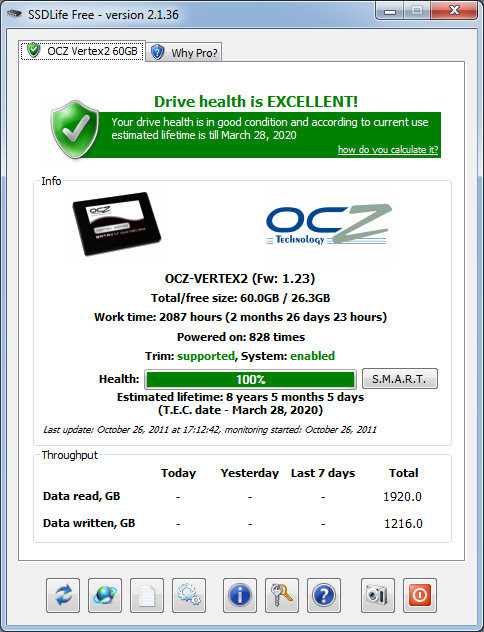Click the blue question mark help icon
This screenshot has width=484, height=632.
(x=324, y=595)
